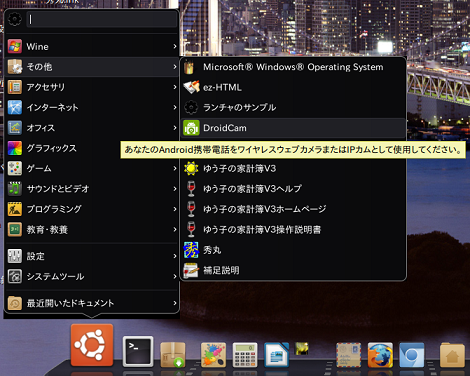Click the 最近開いたドキュメント folder icon
Image resolution: width=470 pixels, height=376 pixels.
pyautogui.click(x=15, y=303)
